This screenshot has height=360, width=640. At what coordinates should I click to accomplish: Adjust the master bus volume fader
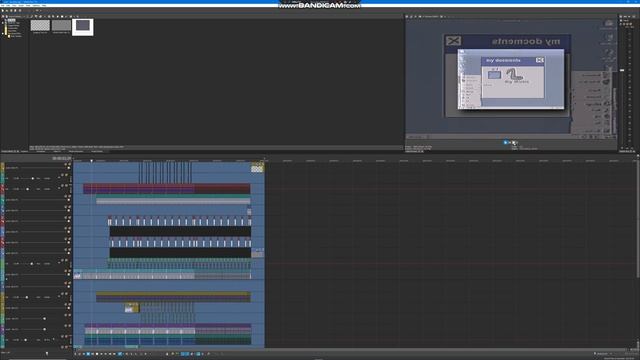click(x=622, y=70)
